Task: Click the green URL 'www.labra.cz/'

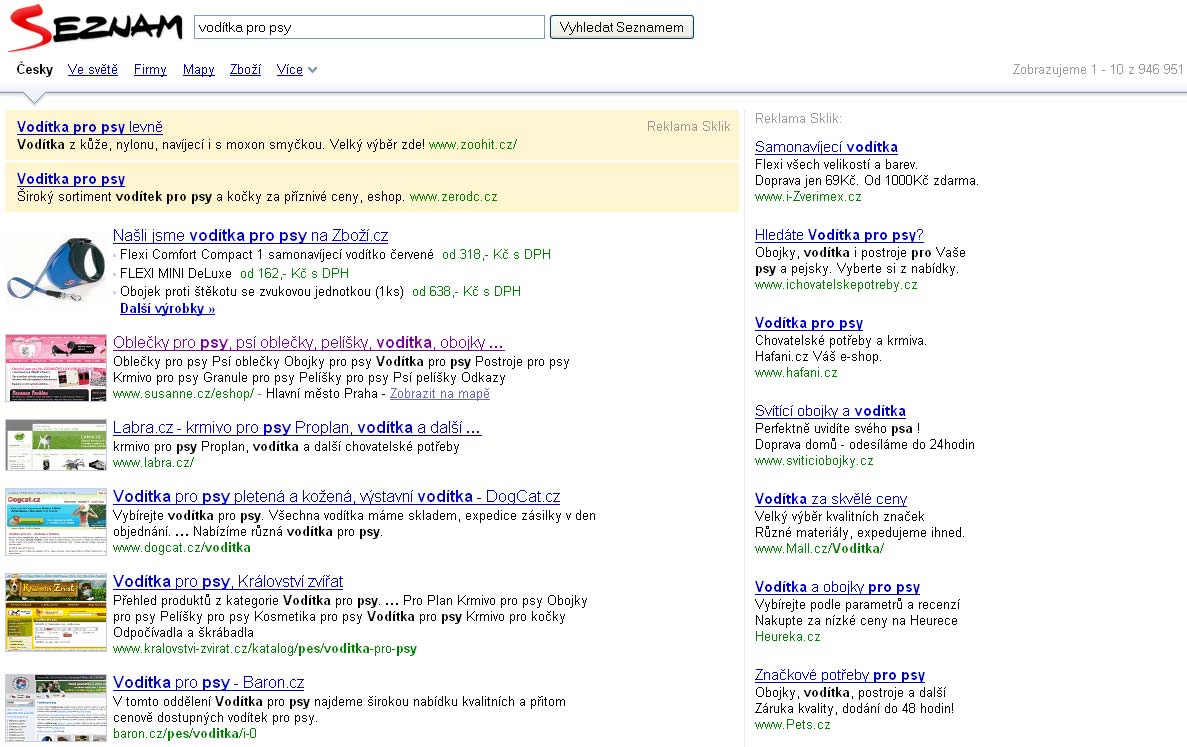Action: (153, 462)
